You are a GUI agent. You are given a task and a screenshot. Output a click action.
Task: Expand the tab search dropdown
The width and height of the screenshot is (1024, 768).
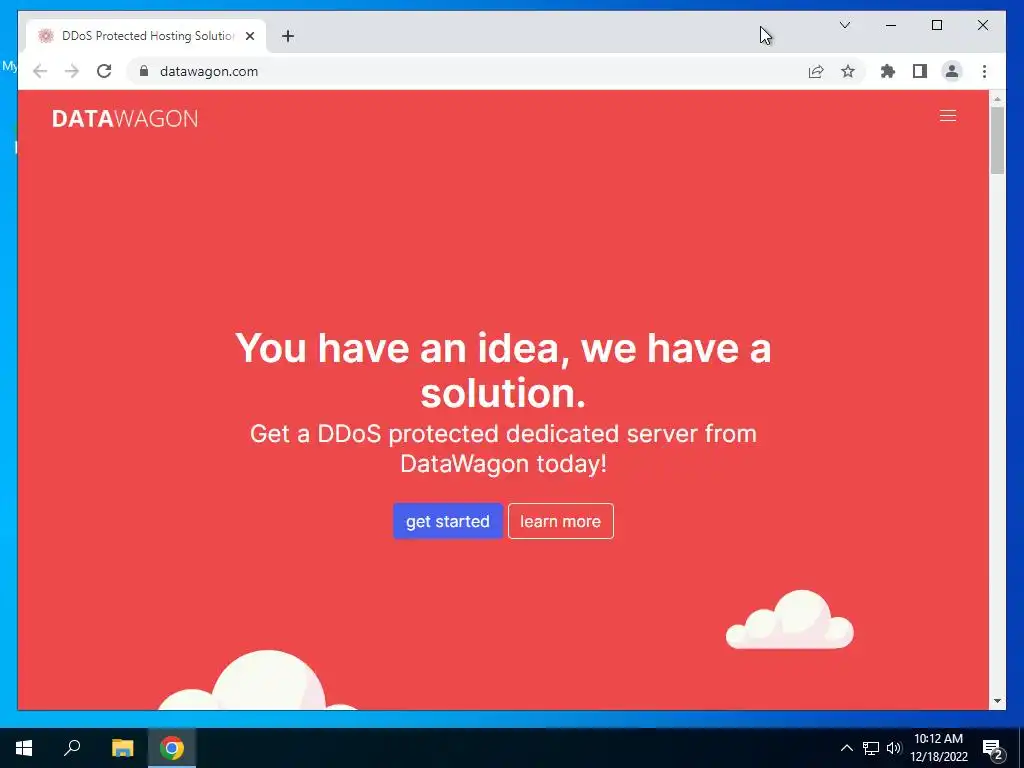tap(844, 25)
